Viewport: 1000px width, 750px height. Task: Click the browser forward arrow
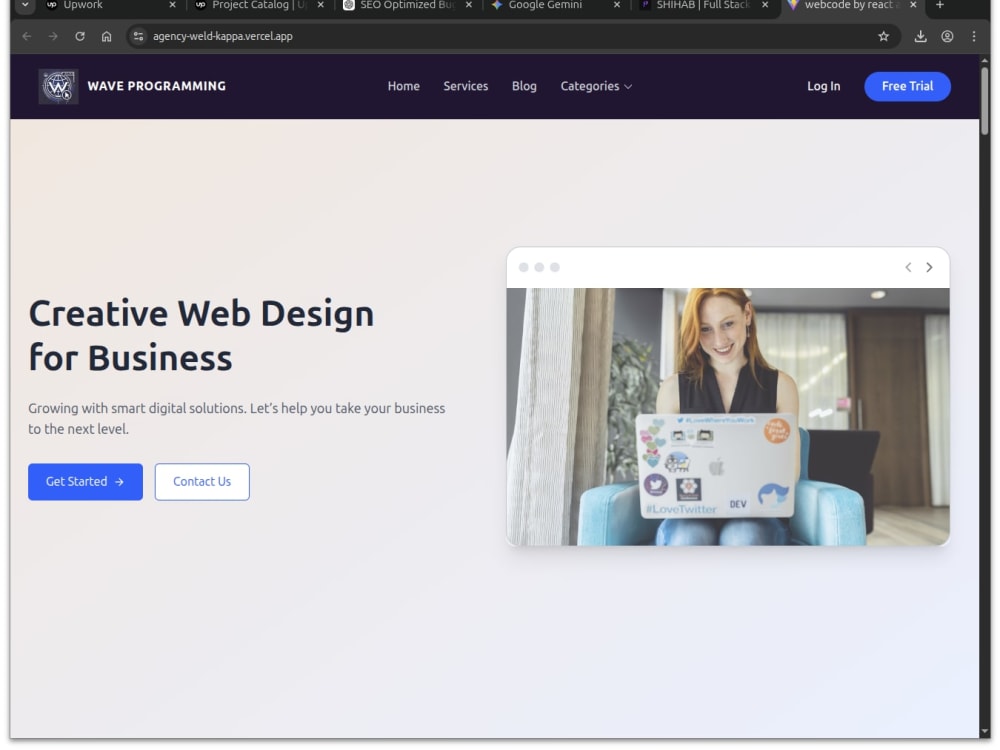point(53,36)
